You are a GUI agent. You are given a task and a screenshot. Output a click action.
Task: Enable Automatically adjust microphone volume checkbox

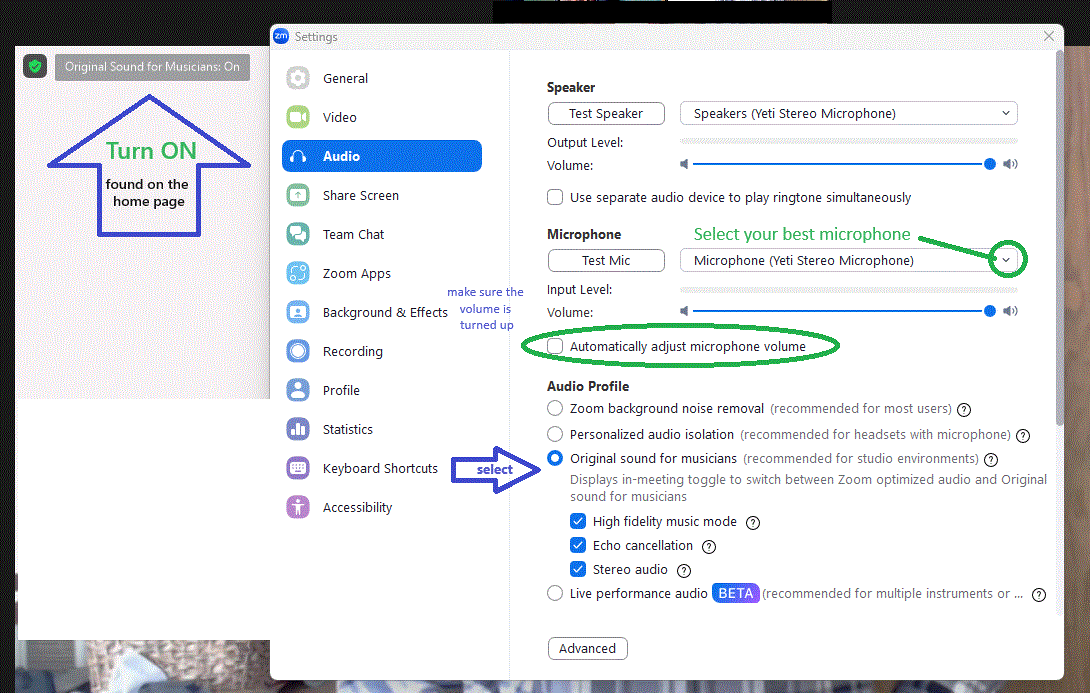(555, 347)
